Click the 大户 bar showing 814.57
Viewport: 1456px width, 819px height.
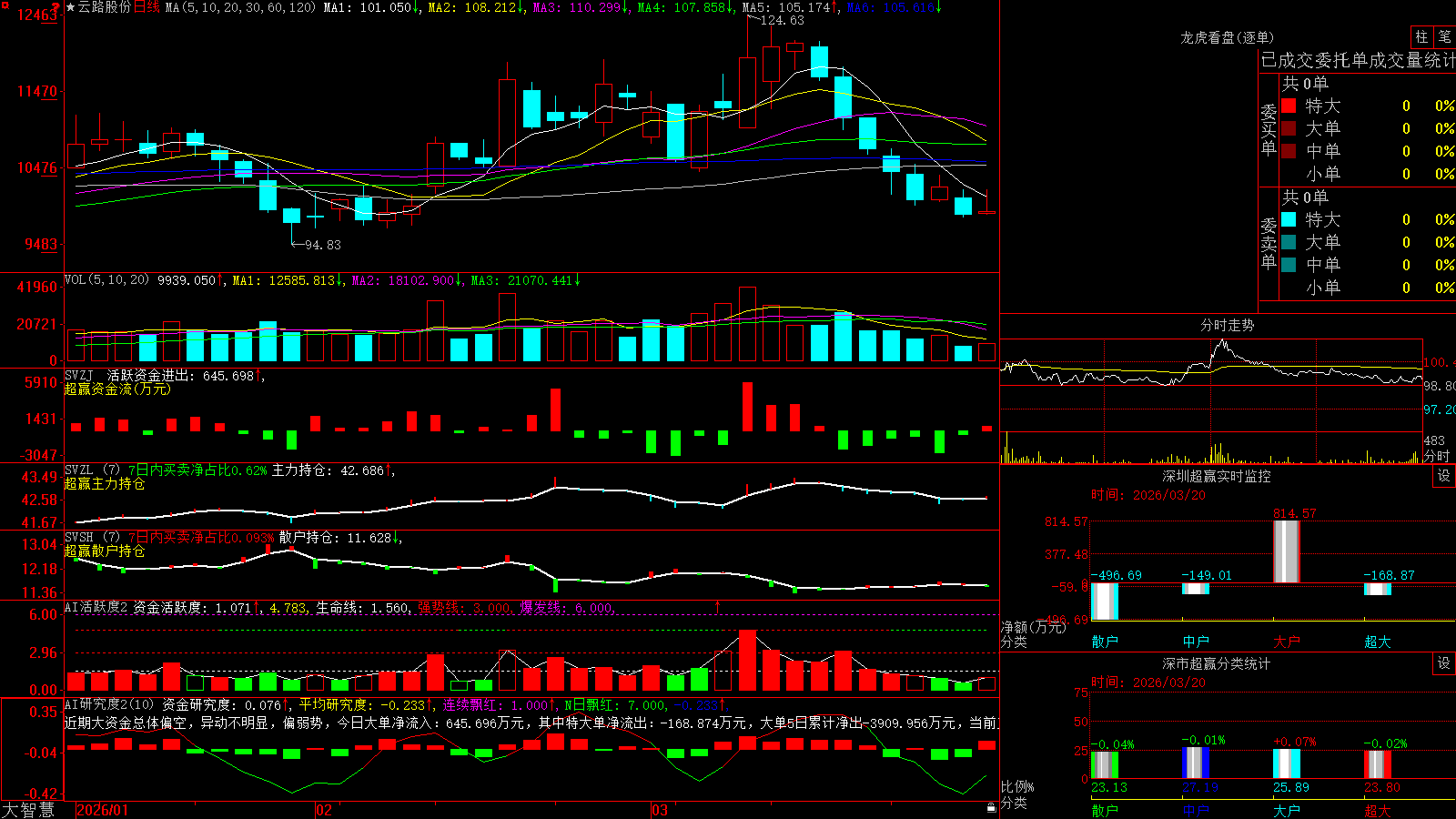[1286, 551]
